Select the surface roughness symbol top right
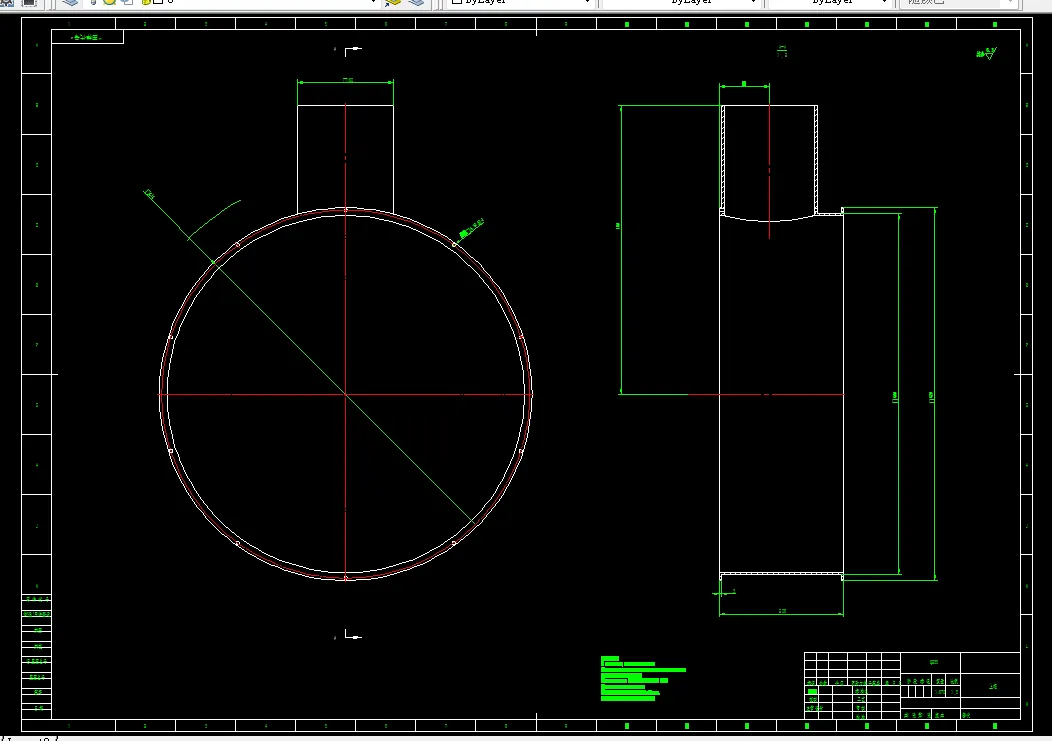 (x=987, y=53)
